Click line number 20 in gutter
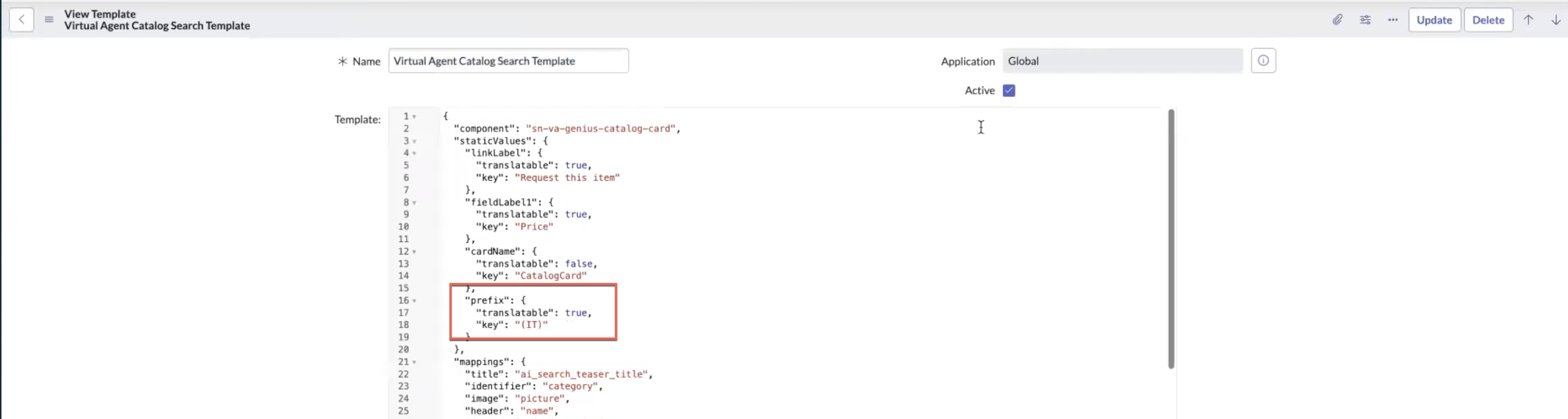The height and width of the screenshot is (419, 1568). [403, 350]
